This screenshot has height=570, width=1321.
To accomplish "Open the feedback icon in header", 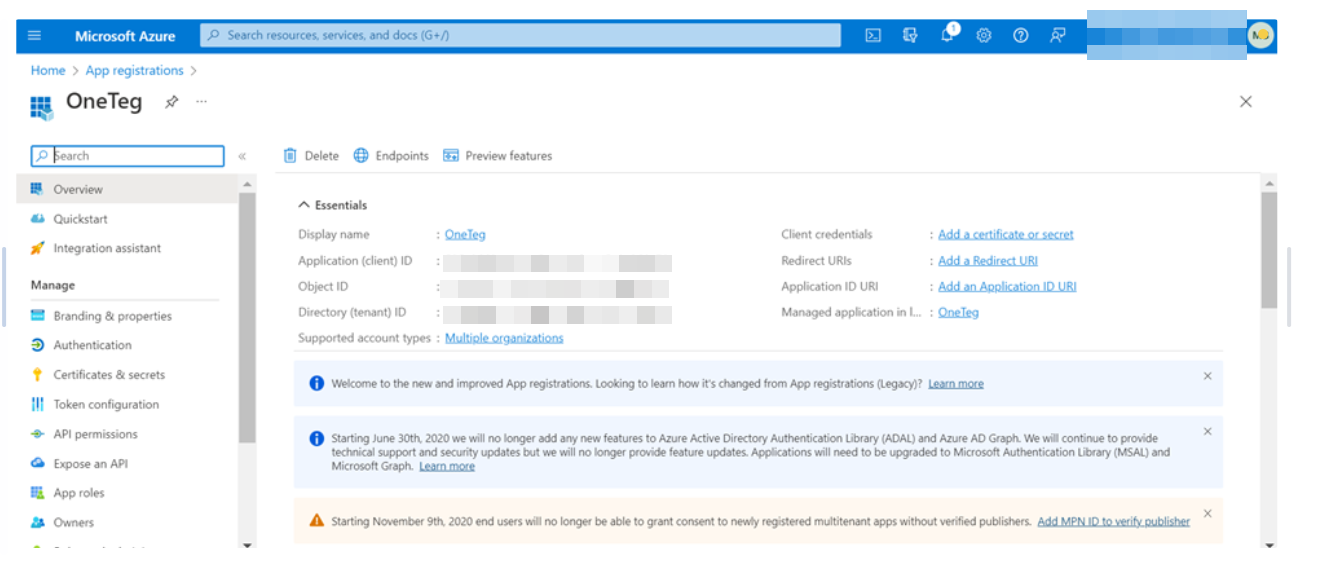I will pyautogui.click(x=1057, y=36).
